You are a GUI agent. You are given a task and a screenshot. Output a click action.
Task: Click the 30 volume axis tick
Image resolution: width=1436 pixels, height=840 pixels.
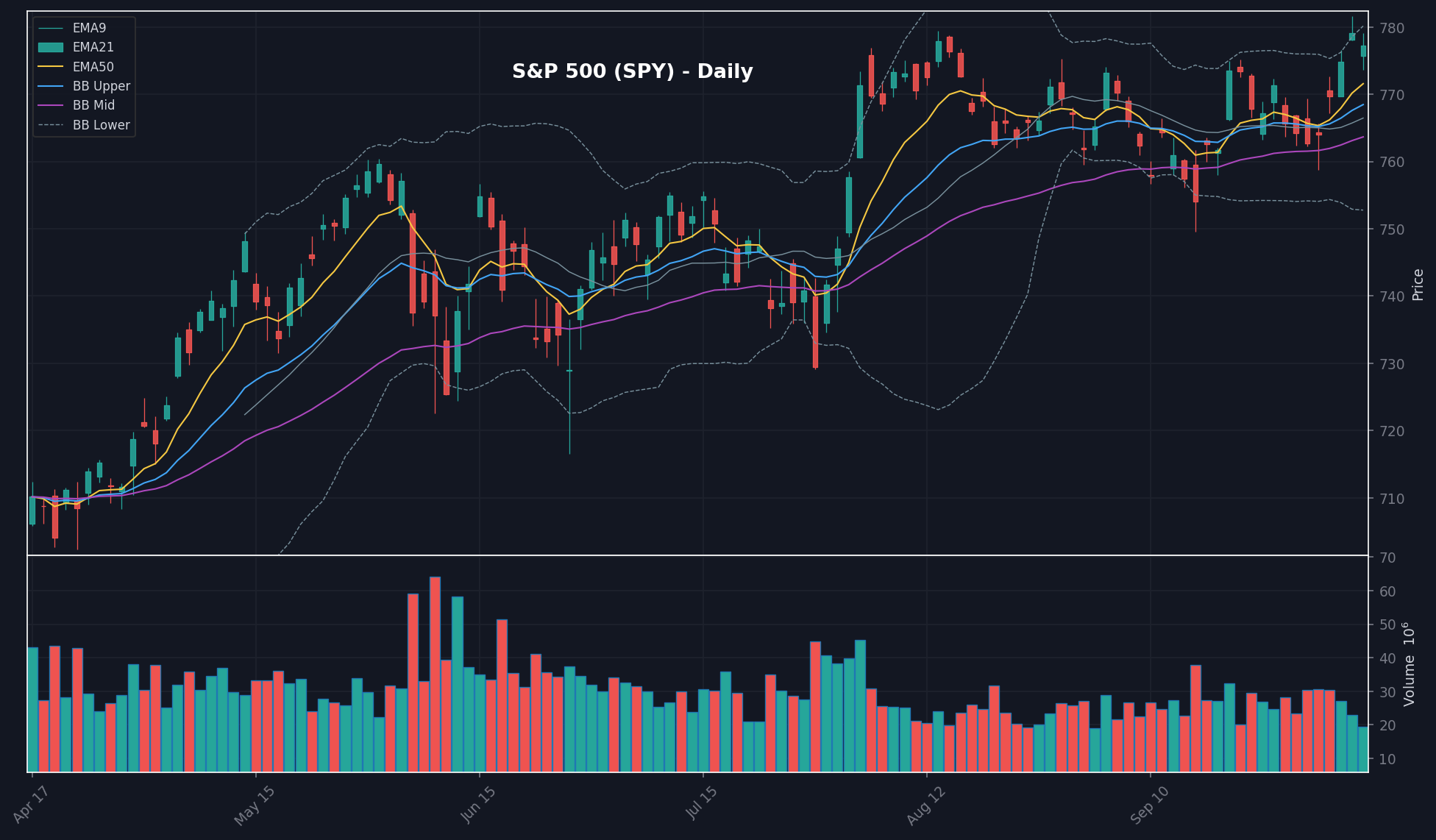click(1387, 692)
